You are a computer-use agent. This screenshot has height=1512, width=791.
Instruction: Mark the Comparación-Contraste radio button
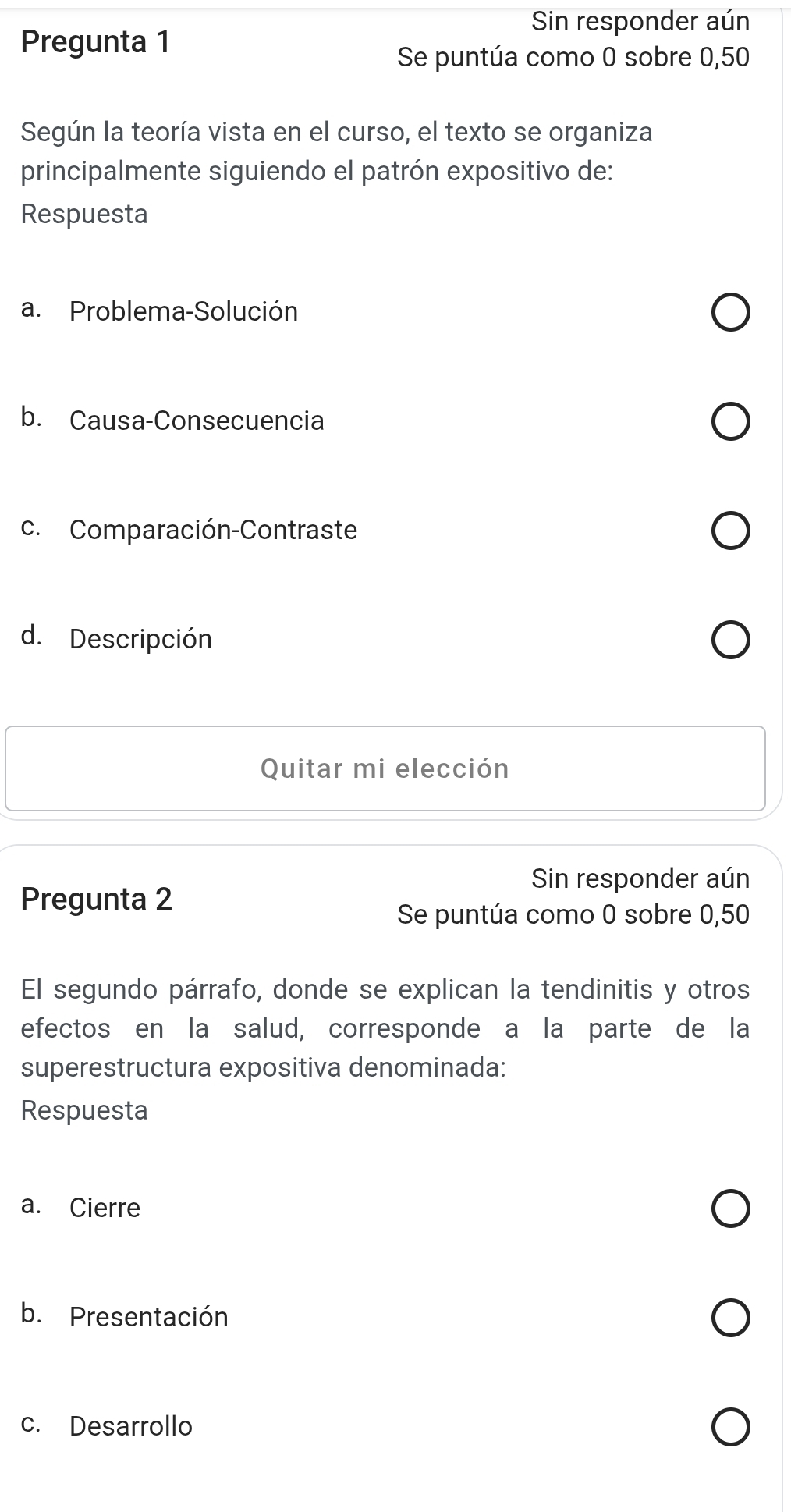(x=731, y=531)
